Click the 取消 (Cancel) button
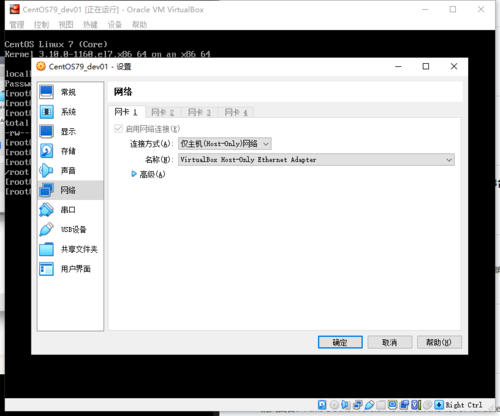This screenshot has width=500, height=416. (x=390, y=342)
